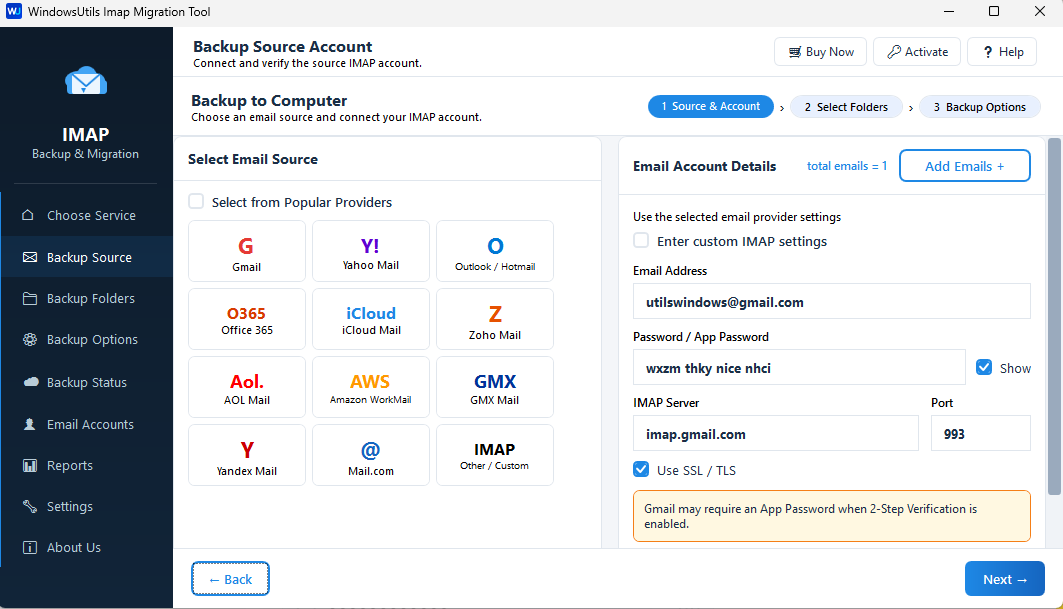
Task: Toggle Select from Popular Providers checkbox
Action: coord(196,201)
